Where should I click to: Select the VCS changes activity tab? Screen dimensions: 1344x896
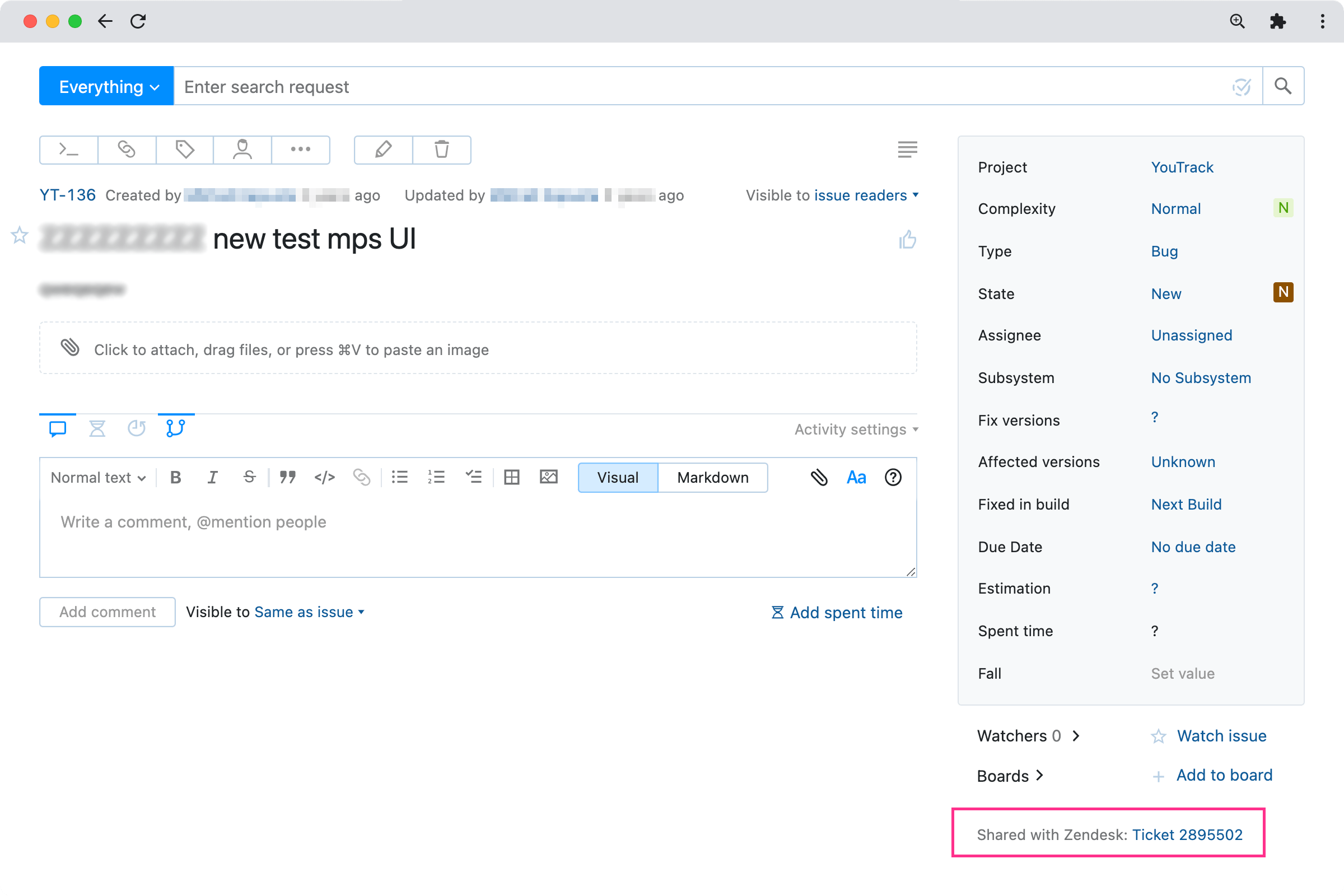tap(175, 428)
